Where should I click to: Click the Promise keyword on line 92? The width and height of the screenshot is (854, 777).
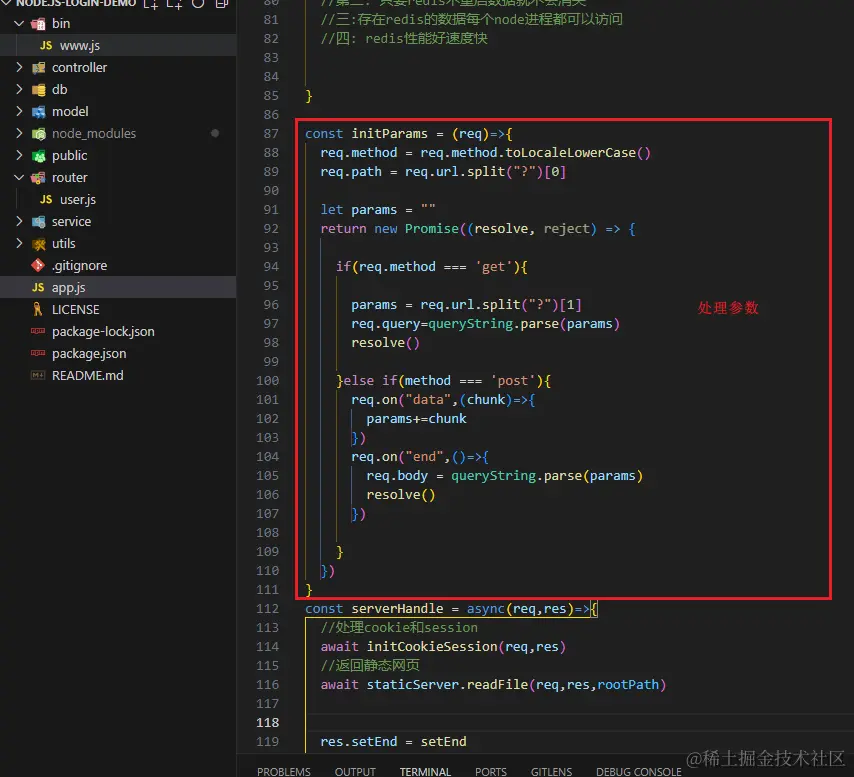pyautogui.click(x=431, y=229)
